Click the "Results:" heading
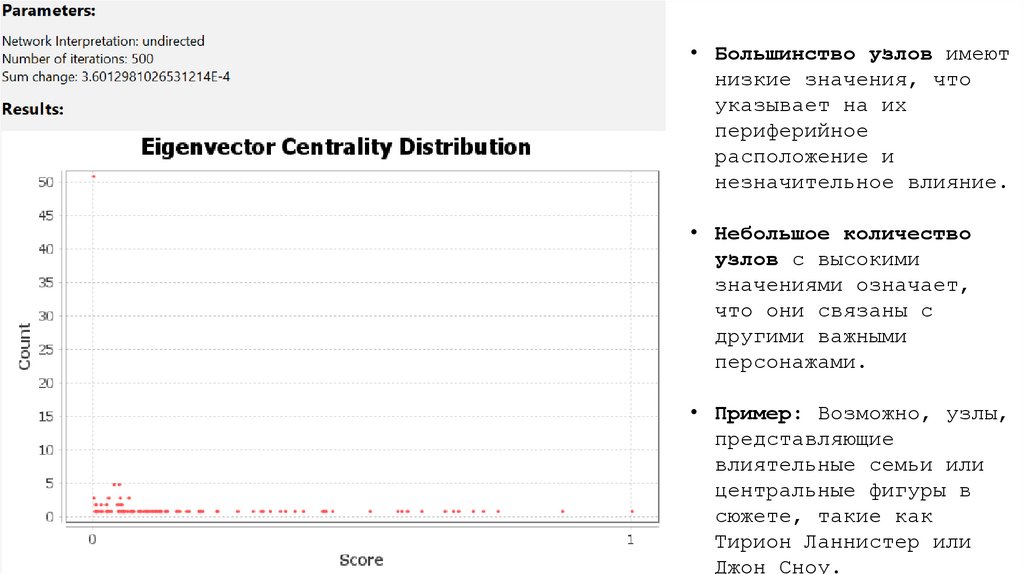Image resolution: width=1024 pixels, height=574 pixels. pyautogui.click(x=33, y=109)
